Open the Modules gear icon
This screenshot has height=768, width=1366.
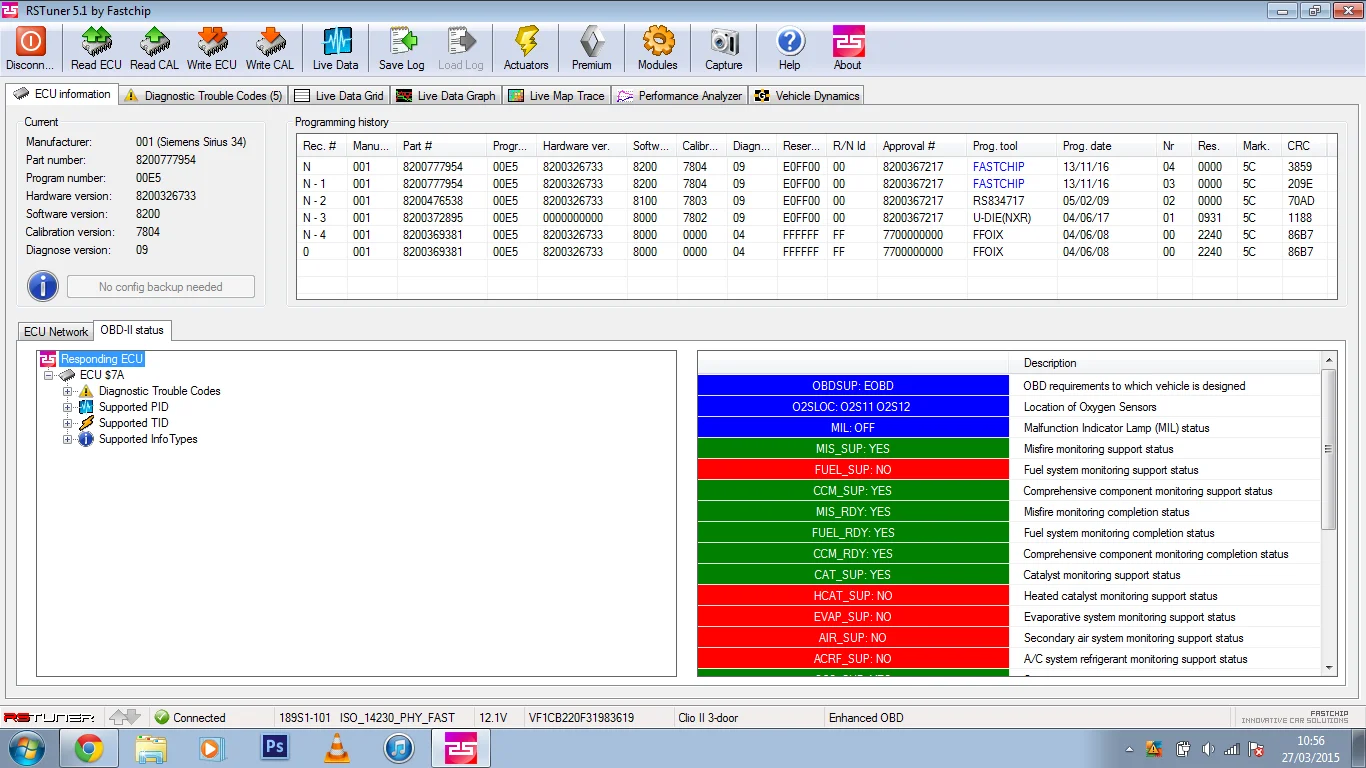(658, 41)
